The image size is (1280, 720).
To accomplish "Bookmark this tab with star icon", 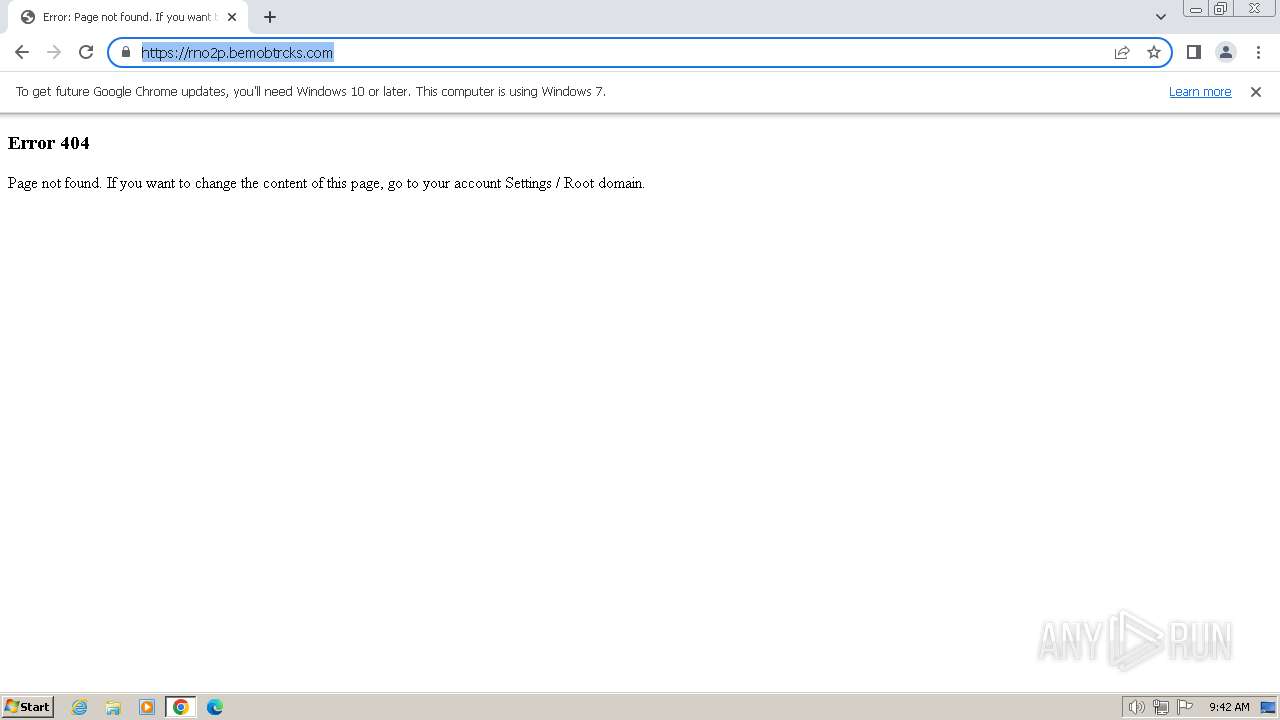I will [x=1154, y=52].
